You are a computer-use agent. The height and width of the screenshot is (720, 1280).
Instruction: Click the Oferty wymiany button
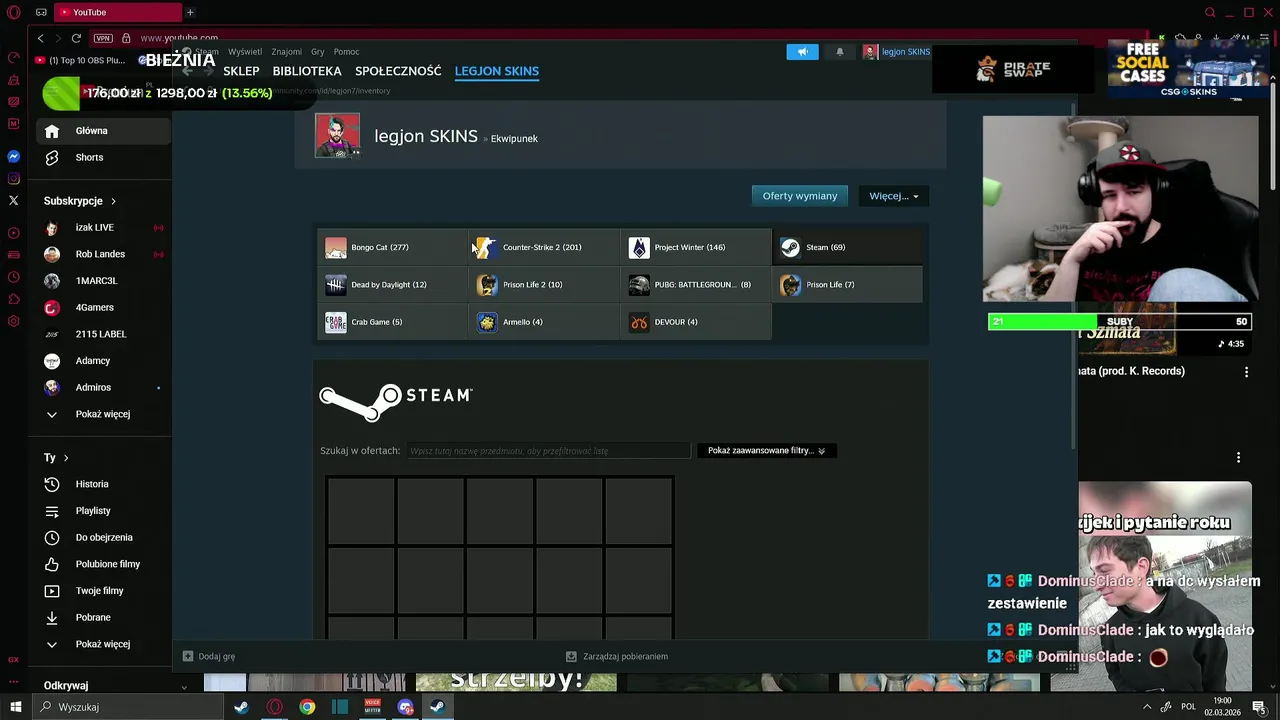(x=800, y=196)
